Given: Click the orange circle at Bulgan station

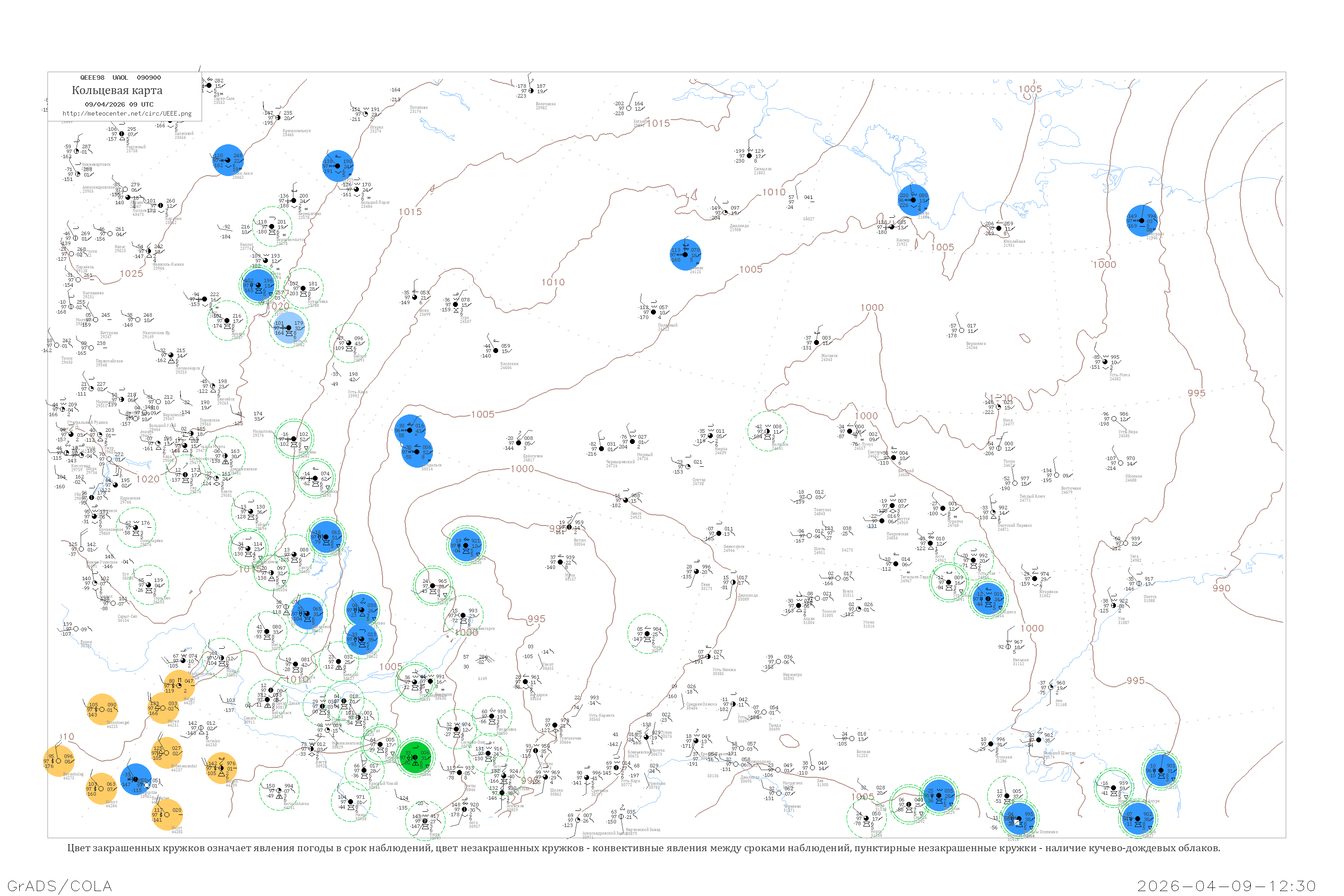Looking at the screenshot, I should pyautogui.click(x=222, y=768).
